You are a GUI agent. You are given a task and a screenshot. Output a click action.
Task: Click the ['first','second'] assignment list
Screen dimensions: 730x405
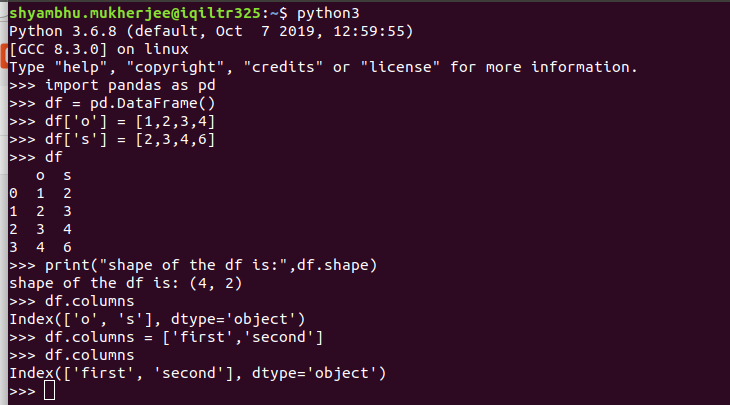[x=243, y=337]
